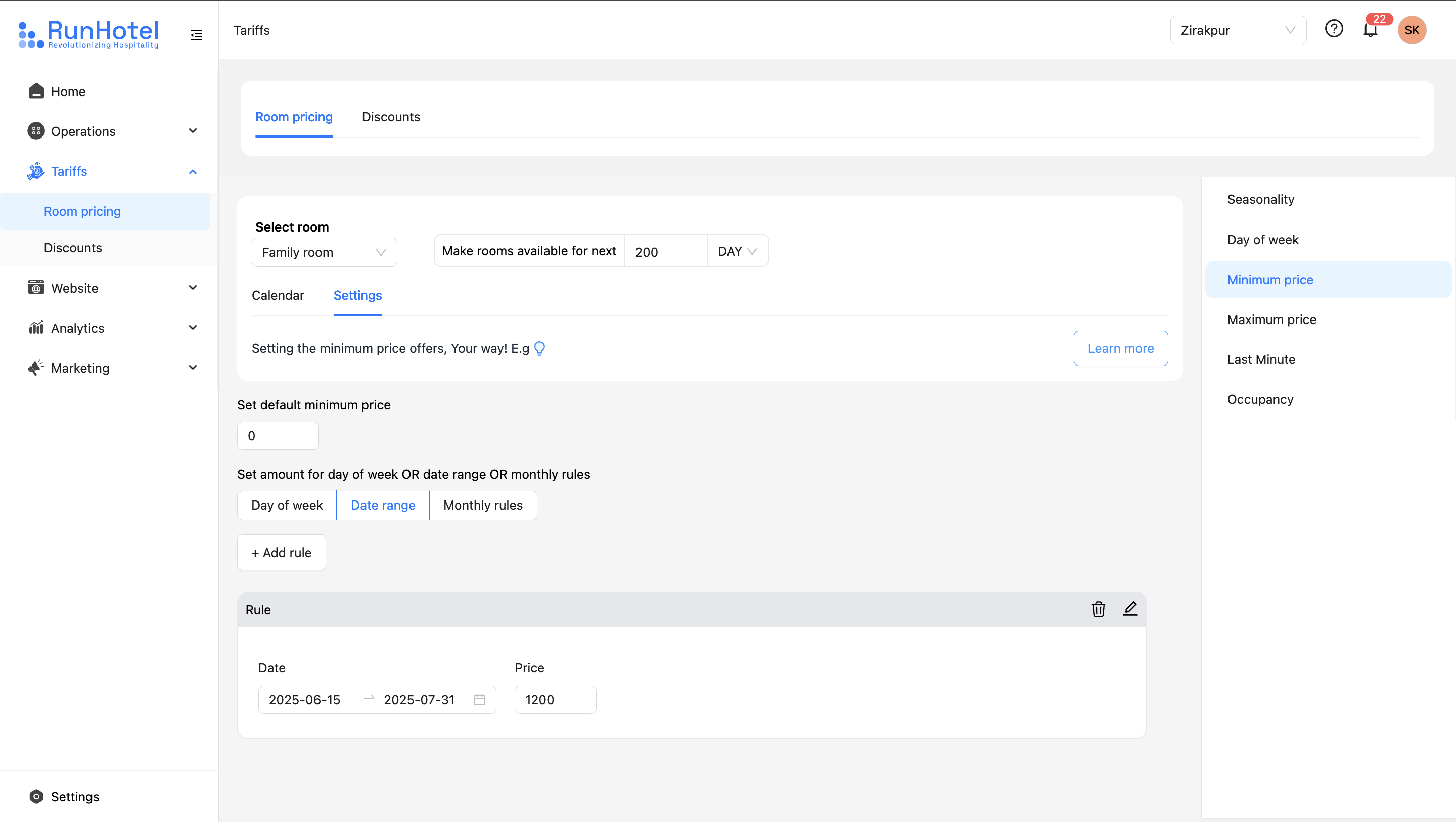Click the Tariffs page title
1456x822 pixels.
tap(252, 30)
